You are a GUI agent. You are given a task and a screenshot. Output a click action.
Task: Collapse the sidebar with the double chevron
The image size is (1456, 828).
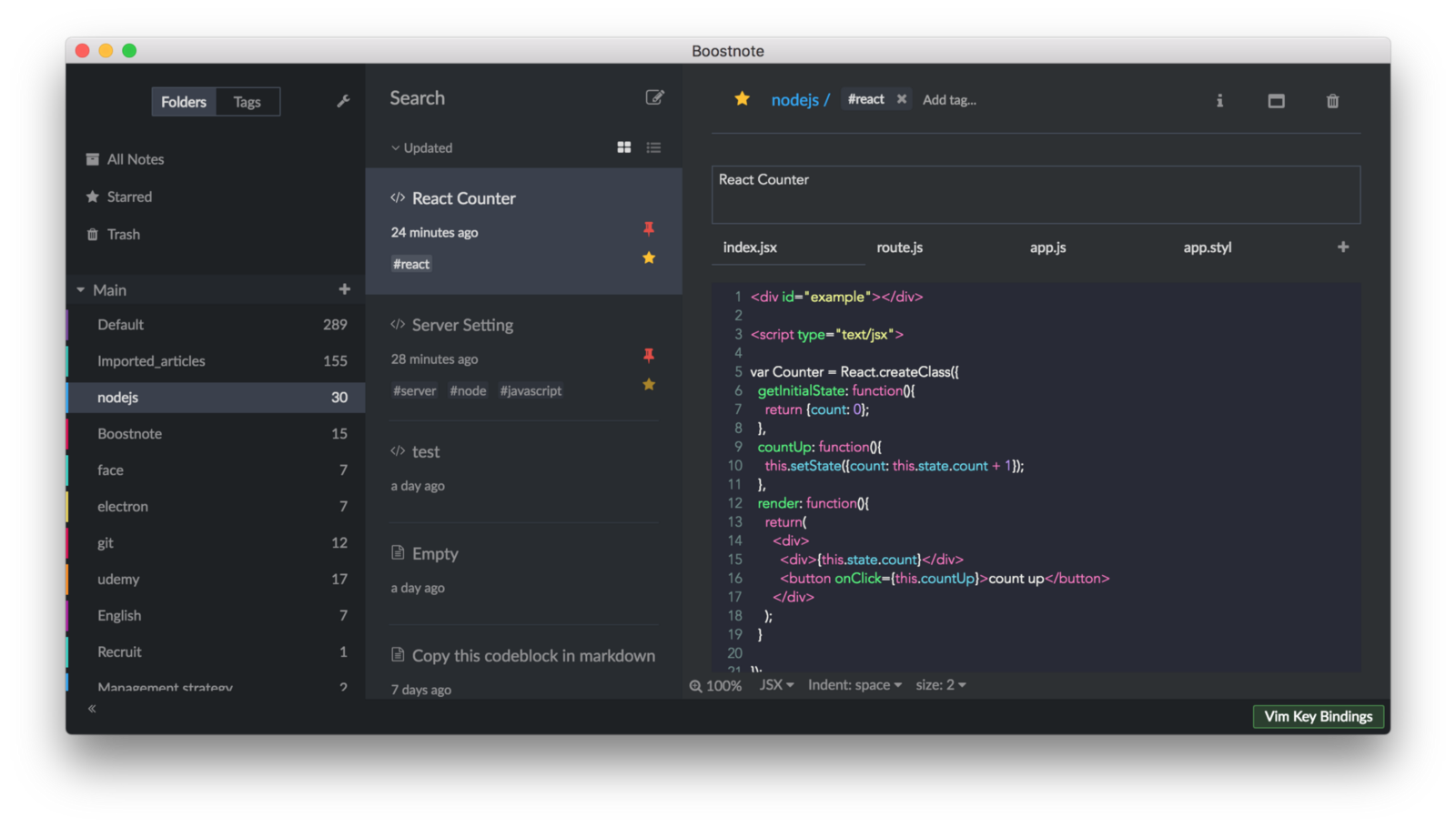pyautogui.click(x=92, y=708)
